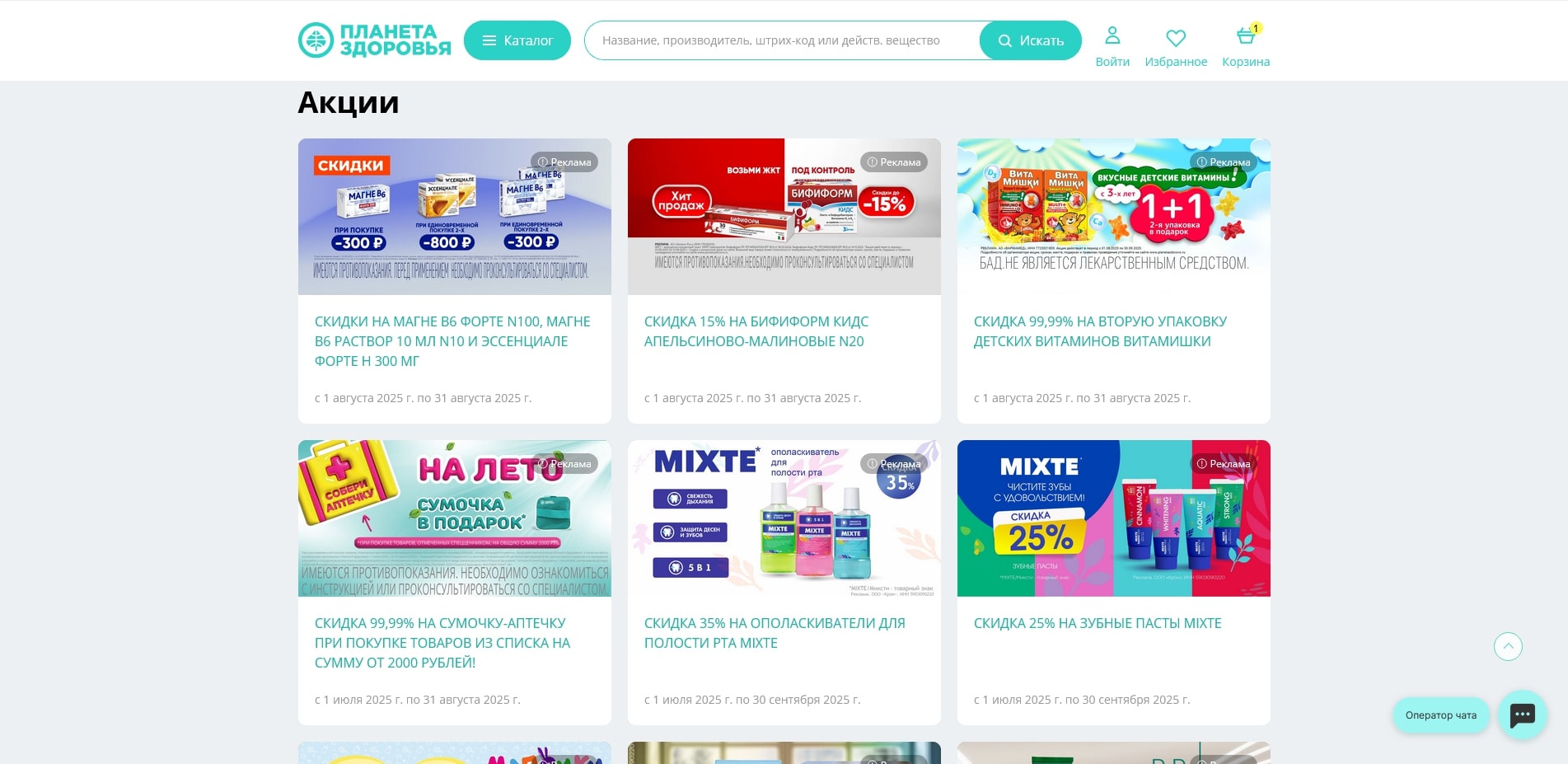Open the Каталог menu
The height and width of the screenshot is (764, 1568).
point(517,40)
